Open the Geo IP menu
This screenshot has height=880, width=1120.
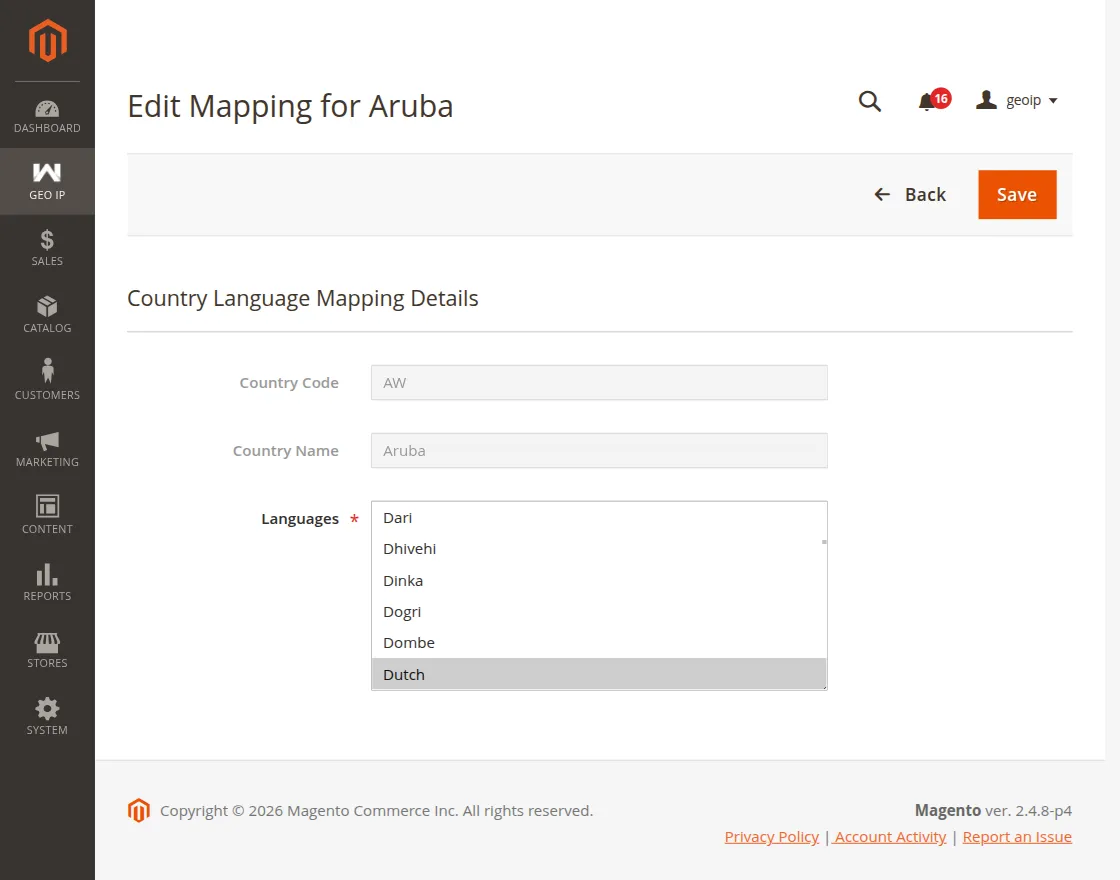pyautogui.click(x=47, y=181)
